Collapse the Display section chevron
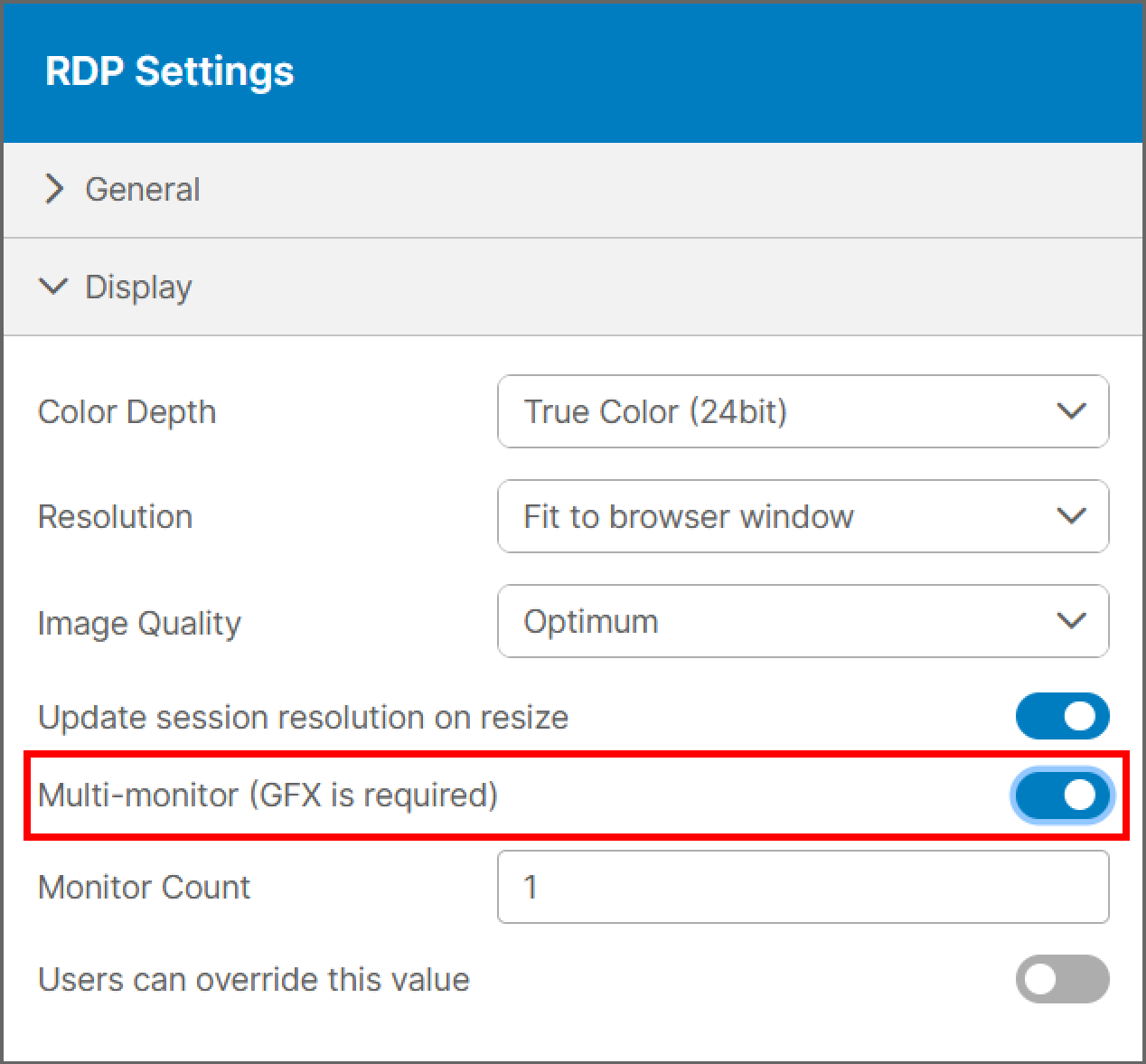The width and height of the screenshot is (1146, 1064). pyautogui.click(x=54, y=287)
